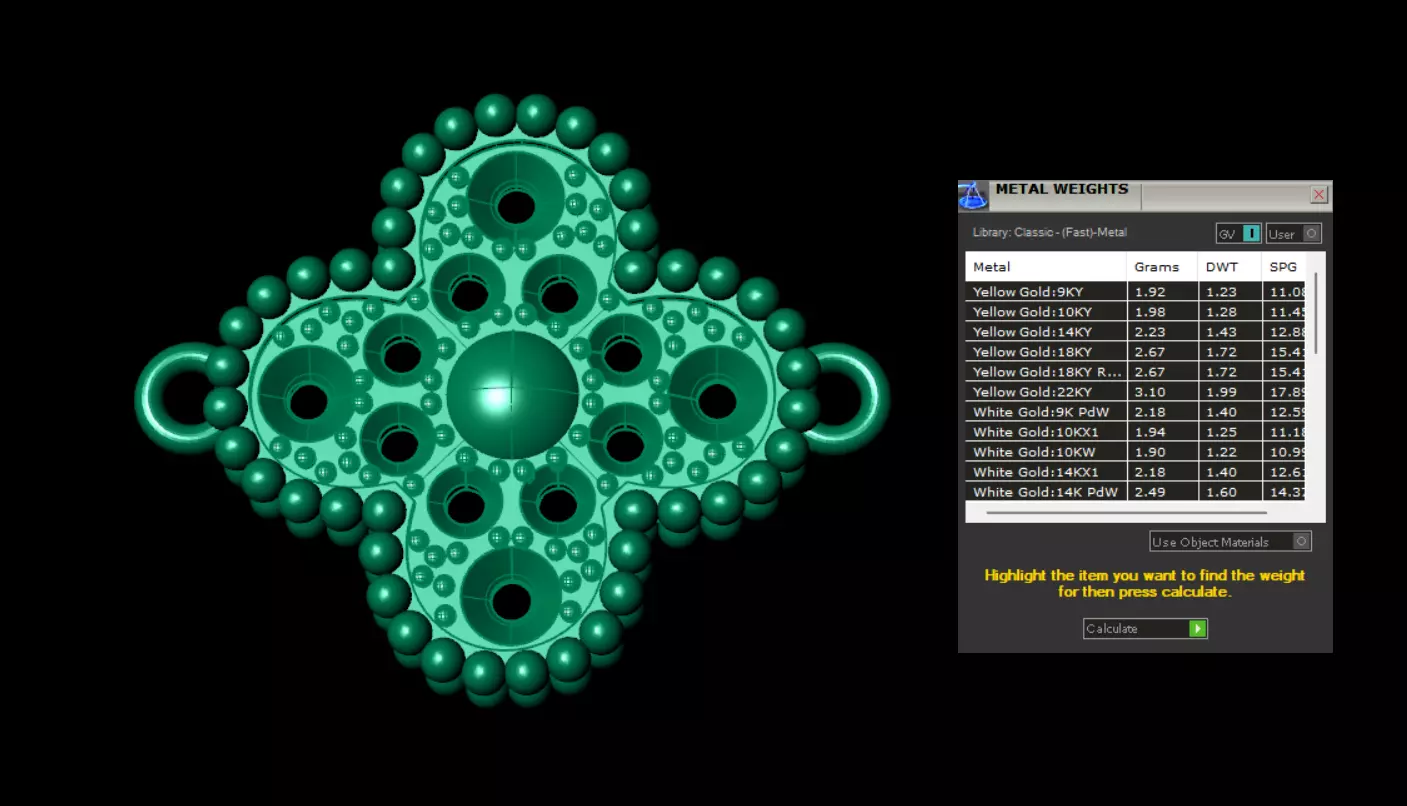This screenshot has height=806, width=1407.
Task: Sort by the DWT column header
Action: tap(1230, 267)
